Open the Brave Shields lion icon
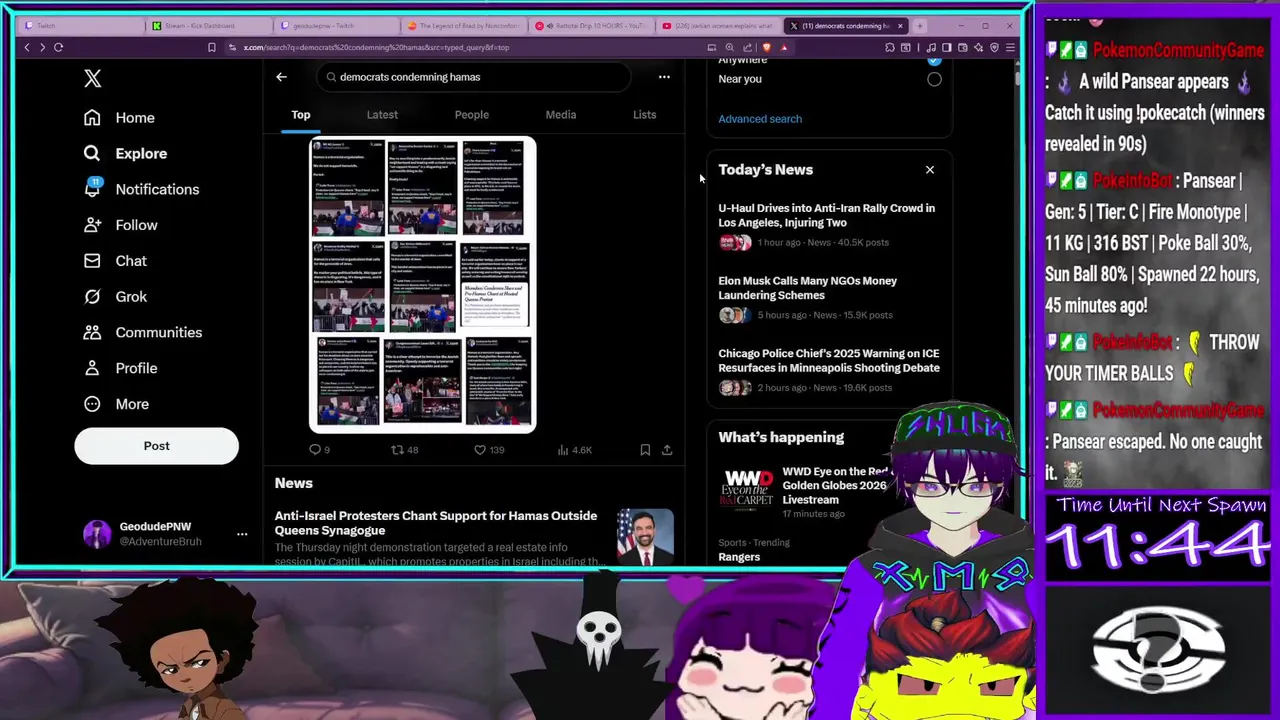1280x720 pixels. point(767,47)
